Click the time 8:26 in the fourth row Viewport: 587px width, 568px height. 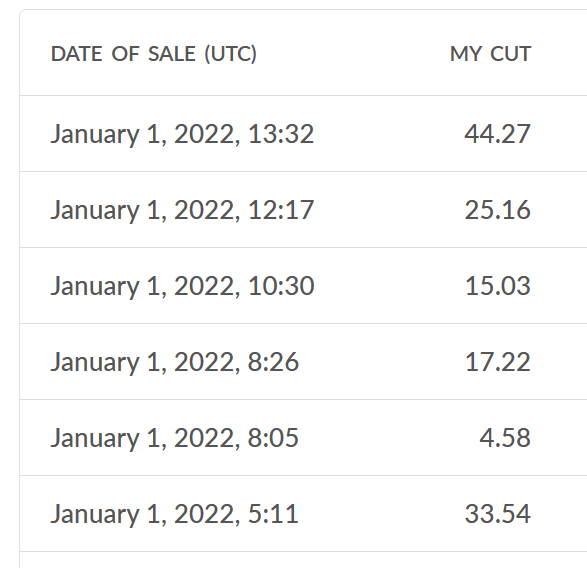(x=273, y=362)
